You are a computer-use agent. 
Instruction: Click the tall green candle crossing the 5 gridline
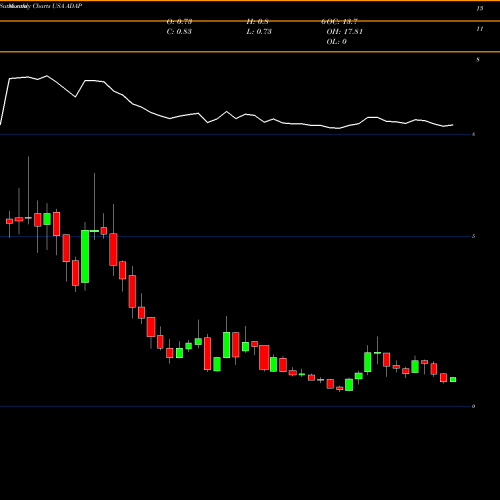(85, 256)
